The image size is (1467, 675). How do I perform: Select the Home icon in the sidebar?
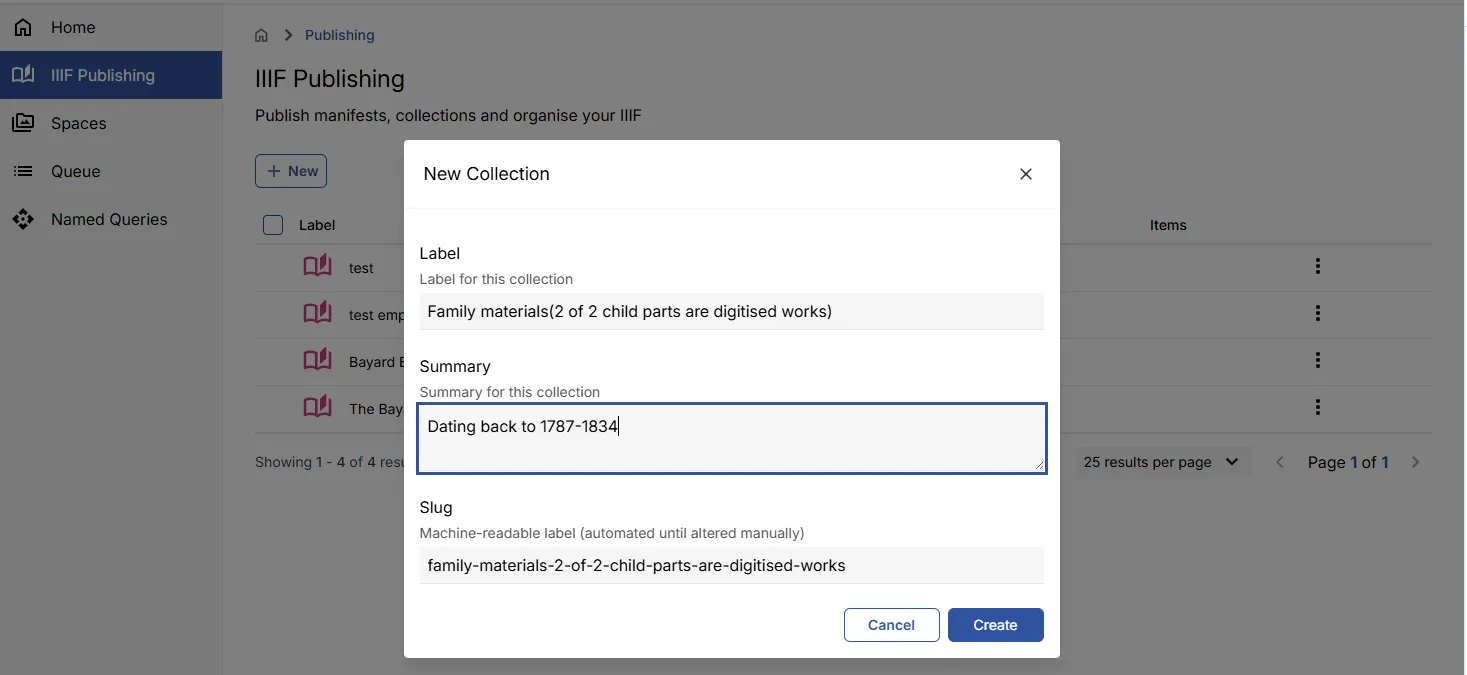click(22, 27)
